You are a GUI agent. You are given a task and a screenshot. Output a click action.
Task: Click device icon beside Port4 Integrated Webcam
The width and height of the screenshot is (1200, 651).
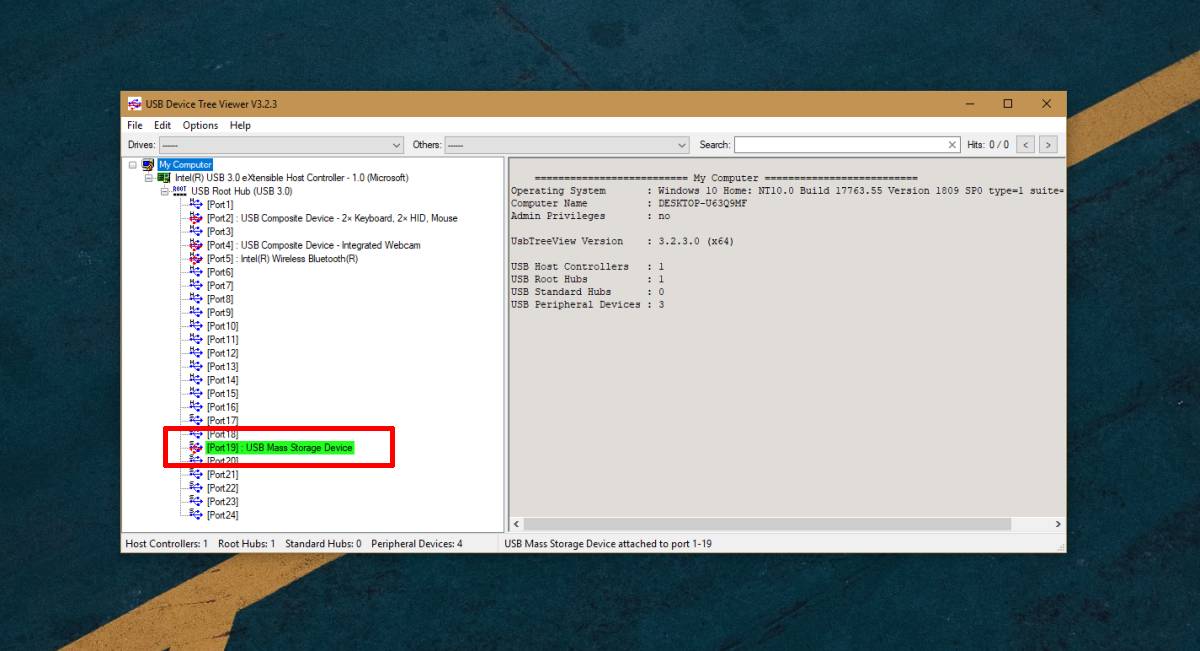pyautogui.click(x=196, y=245)
